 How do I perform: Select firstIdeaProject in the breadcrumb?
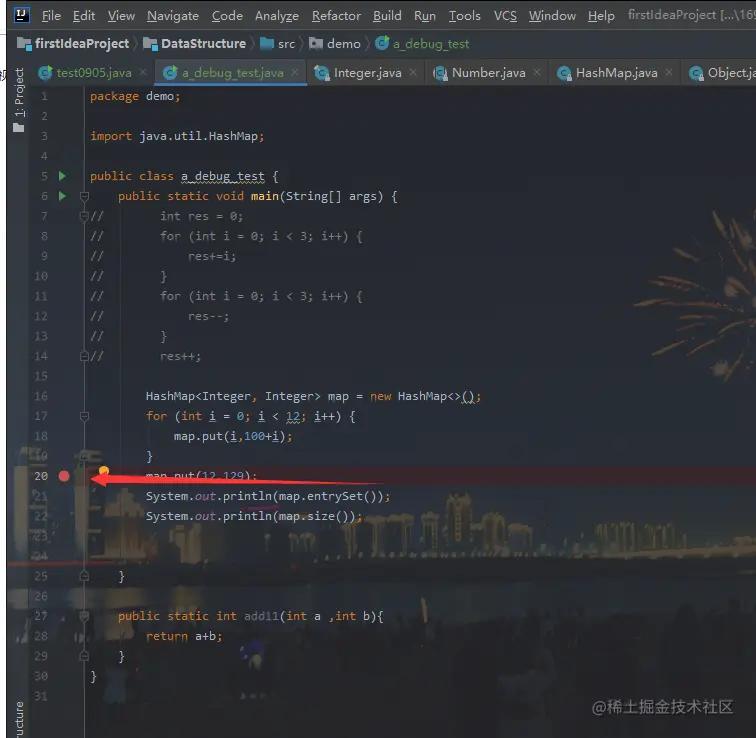click(x=82, y=44)
